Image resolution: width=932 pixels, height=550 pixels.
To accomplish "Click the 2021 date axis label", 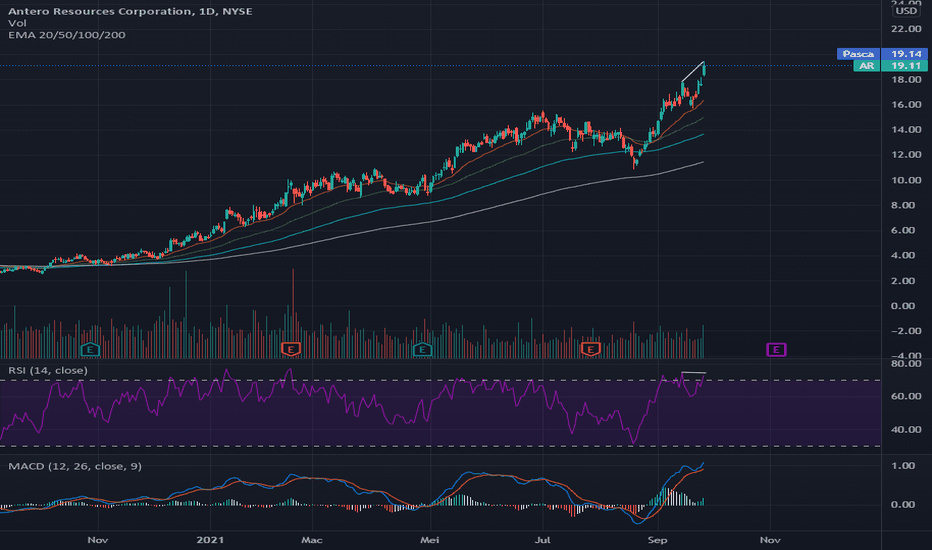I will 210,540.
